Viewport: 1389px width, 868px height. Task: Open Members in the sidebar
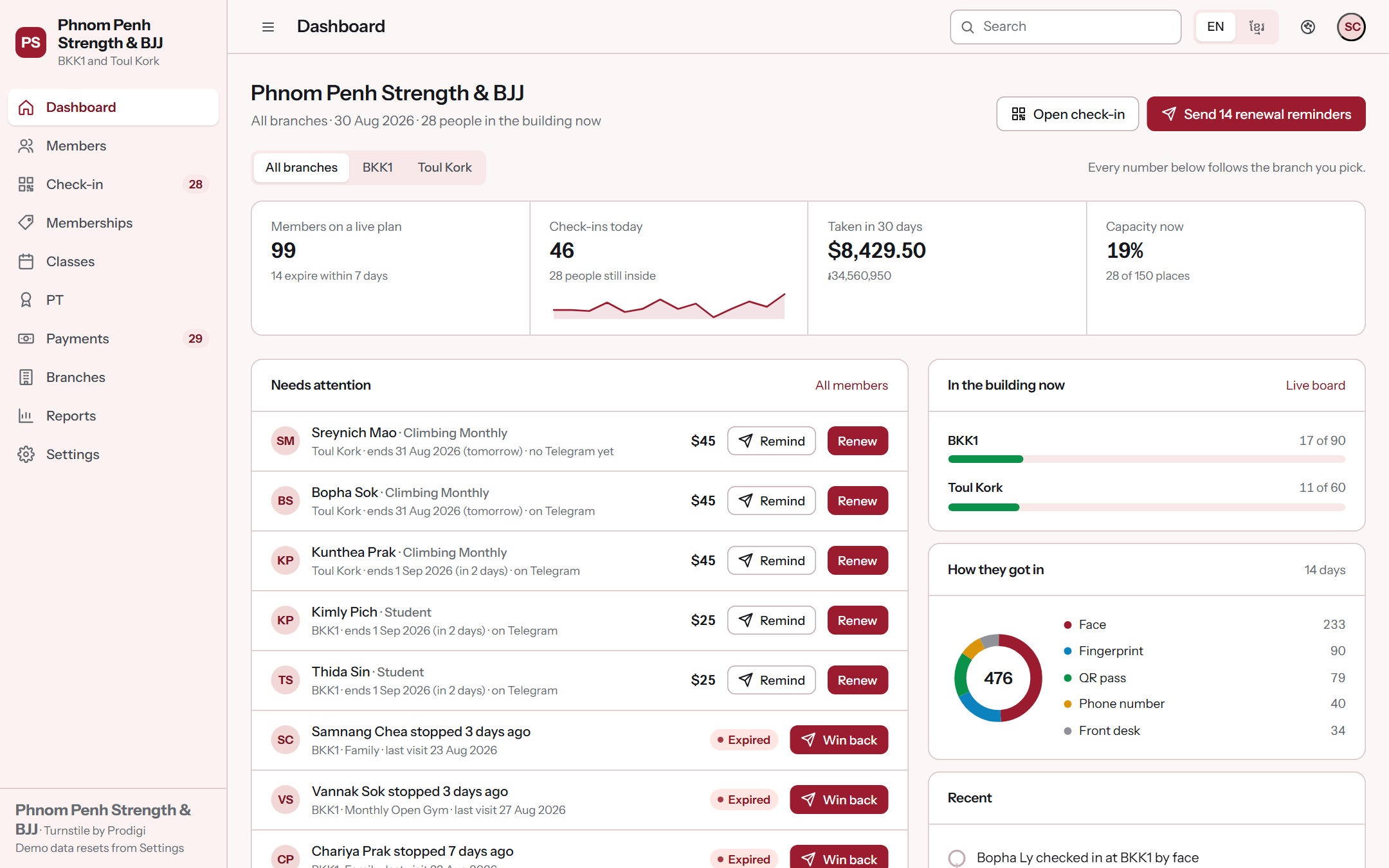[113, 146]
